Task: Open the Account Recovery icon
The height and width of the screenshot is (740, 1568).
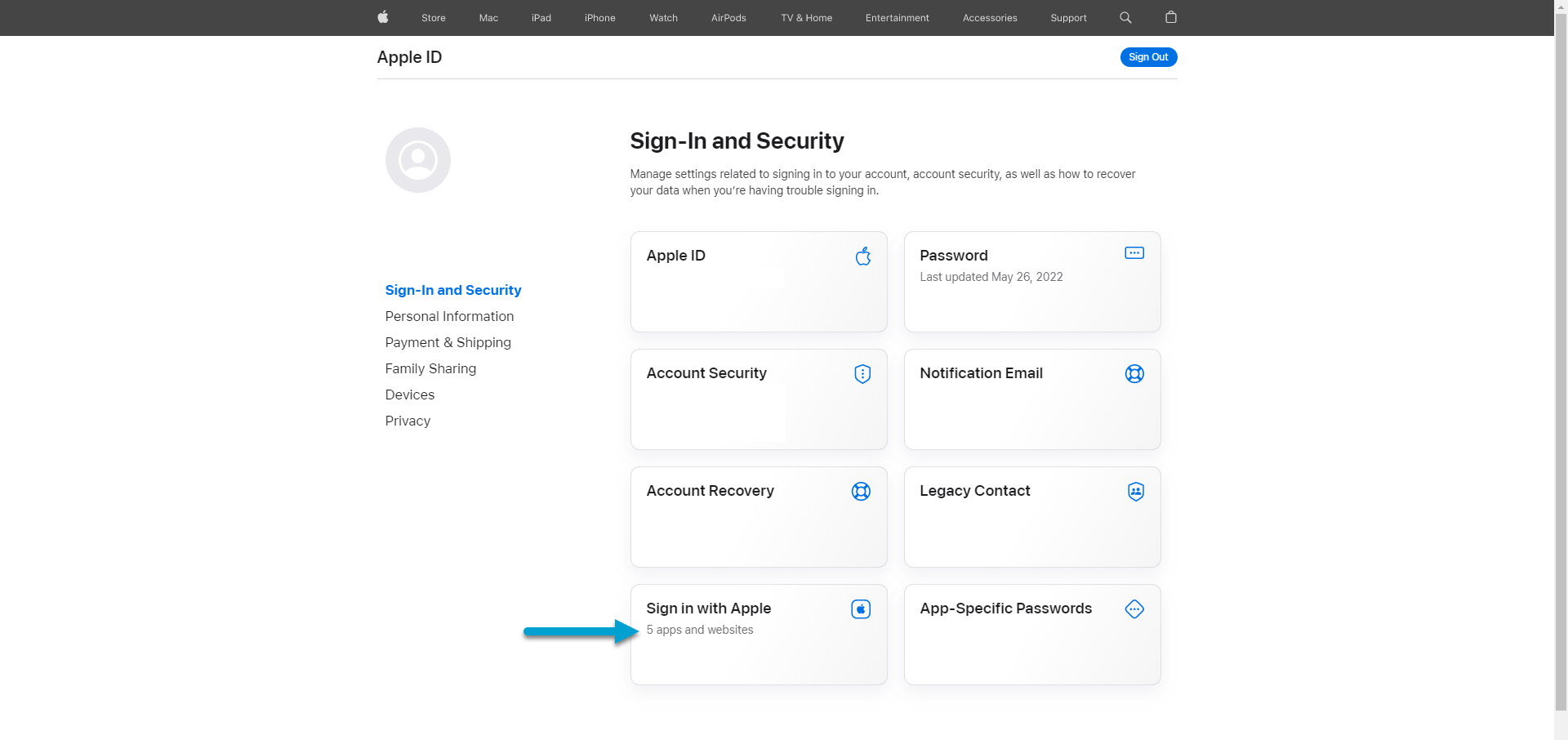Action: tap(860, 491)
